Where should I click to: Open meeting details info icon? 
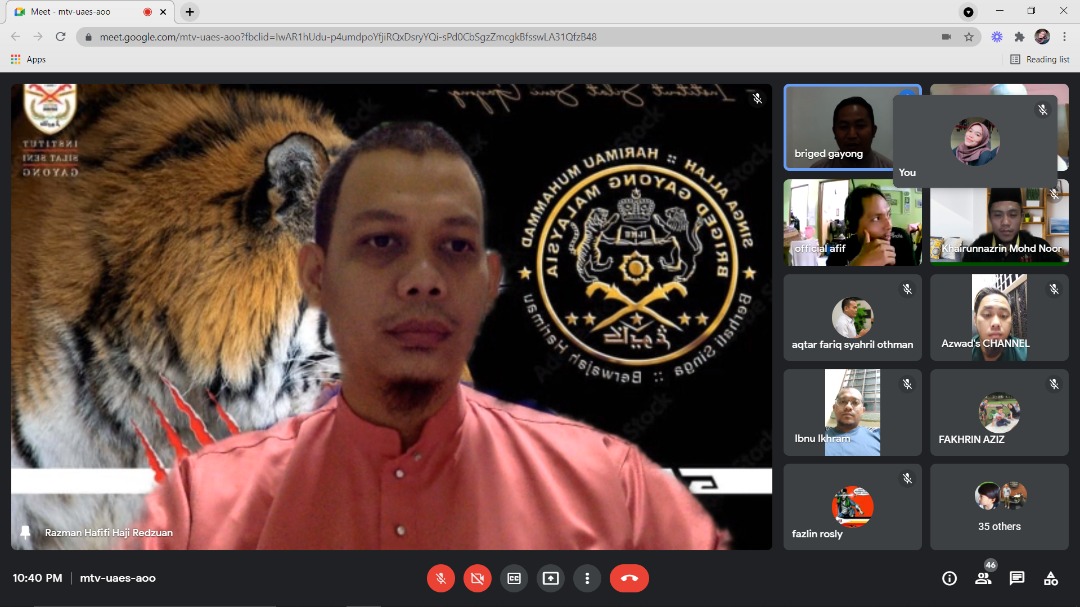click(949, 579)
